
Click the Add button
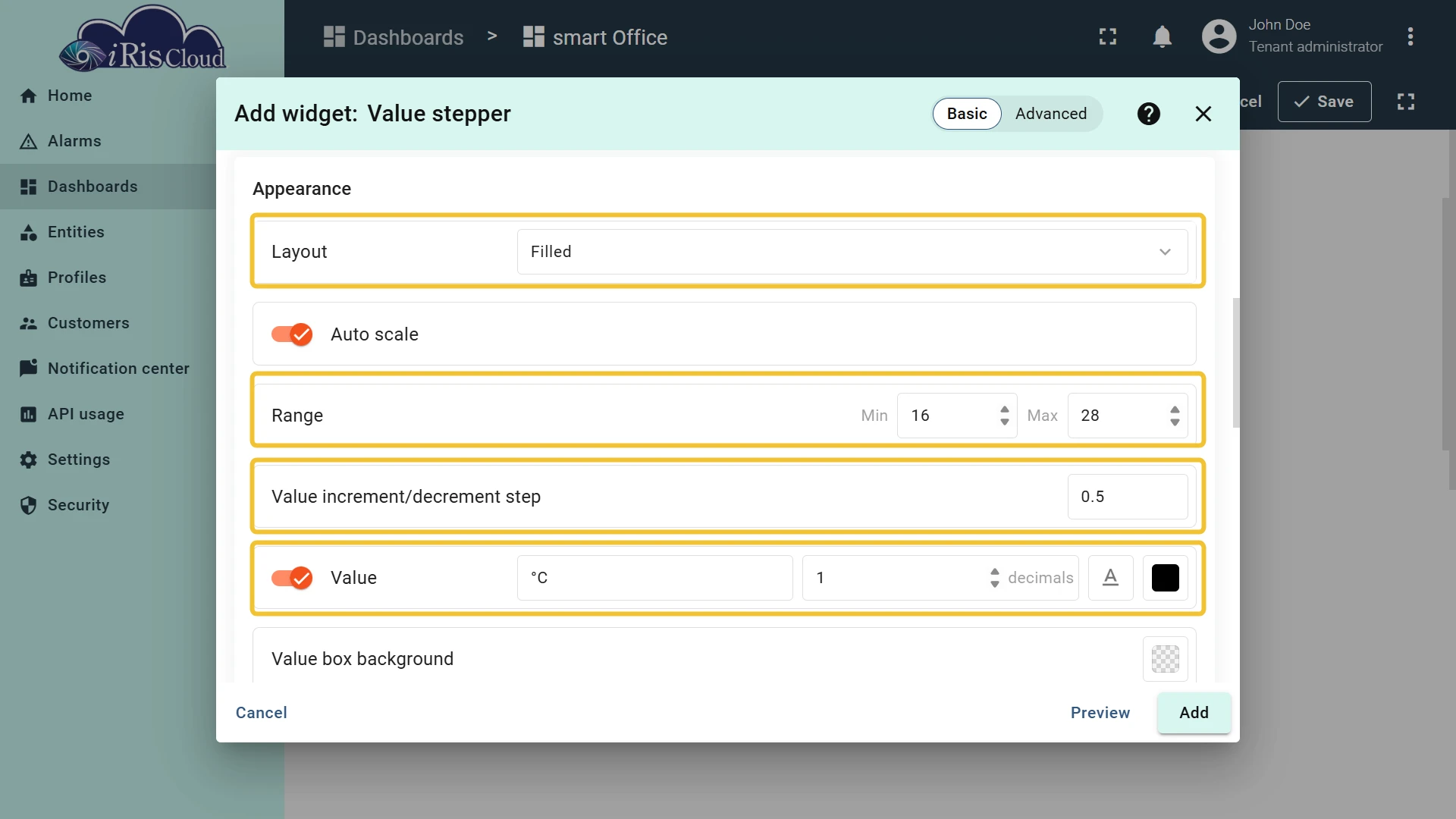[1194, 713]
